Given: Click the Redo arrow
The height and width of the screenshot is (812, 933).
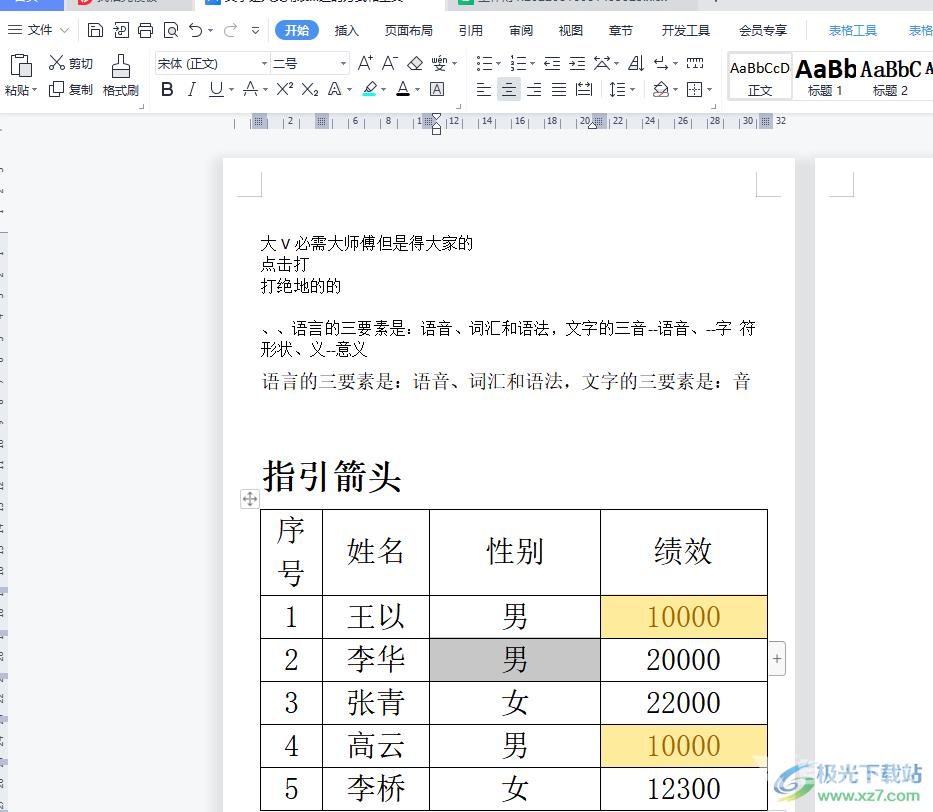Looking at the screenshot, I should pyautogui.click(x=230, y=30).
